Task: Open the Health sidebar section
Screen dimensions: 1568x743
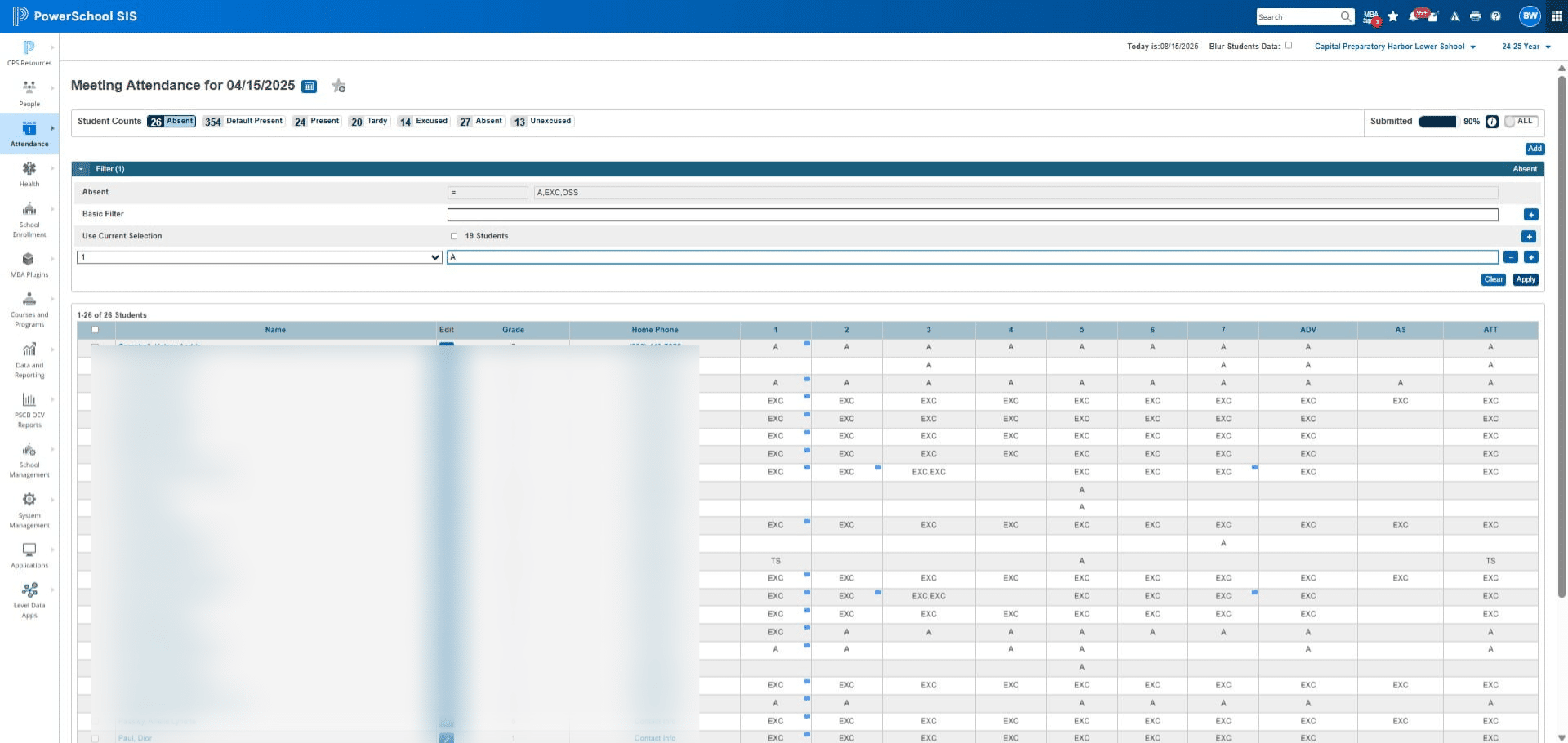Action: 29,174
